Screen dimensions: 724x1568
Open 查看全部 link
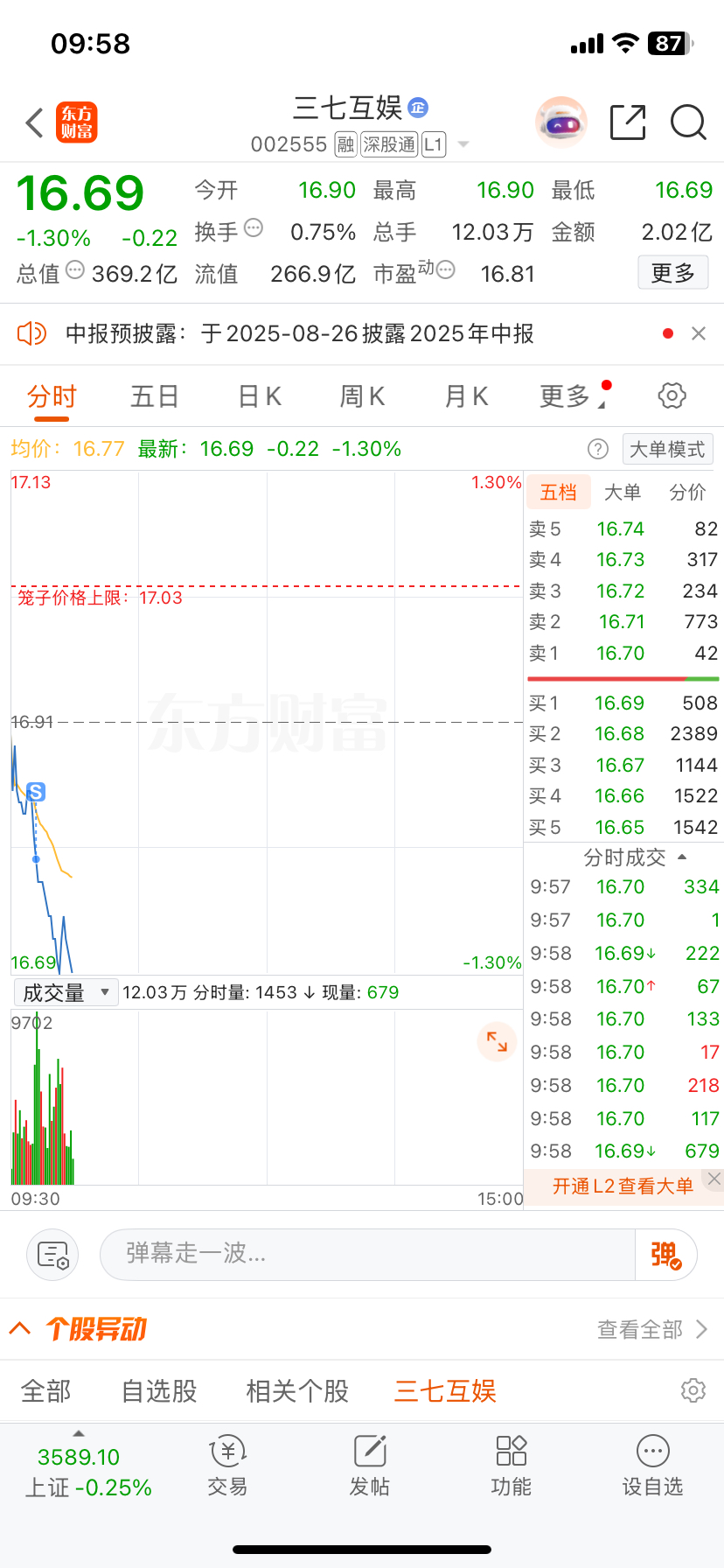tap(652, 1330)
